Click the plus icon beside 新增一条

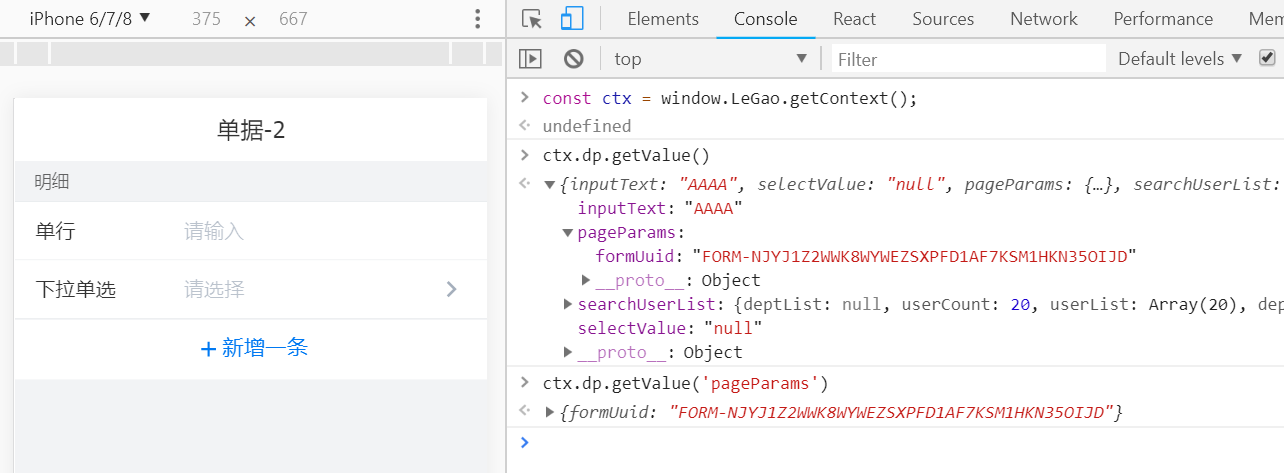[x=208, y=349]
